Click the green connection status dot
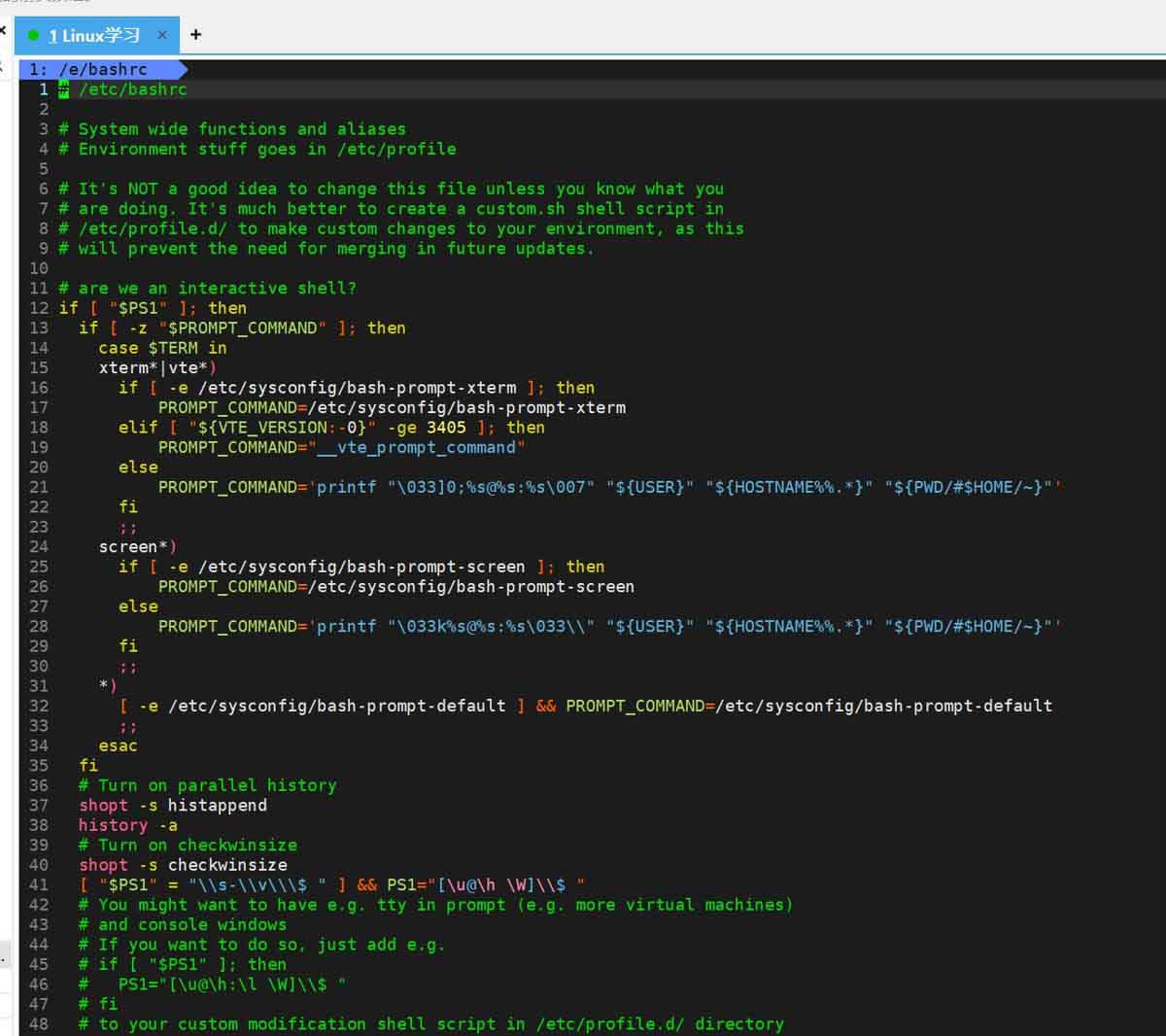1166x1036 pixels. (34, 36)
